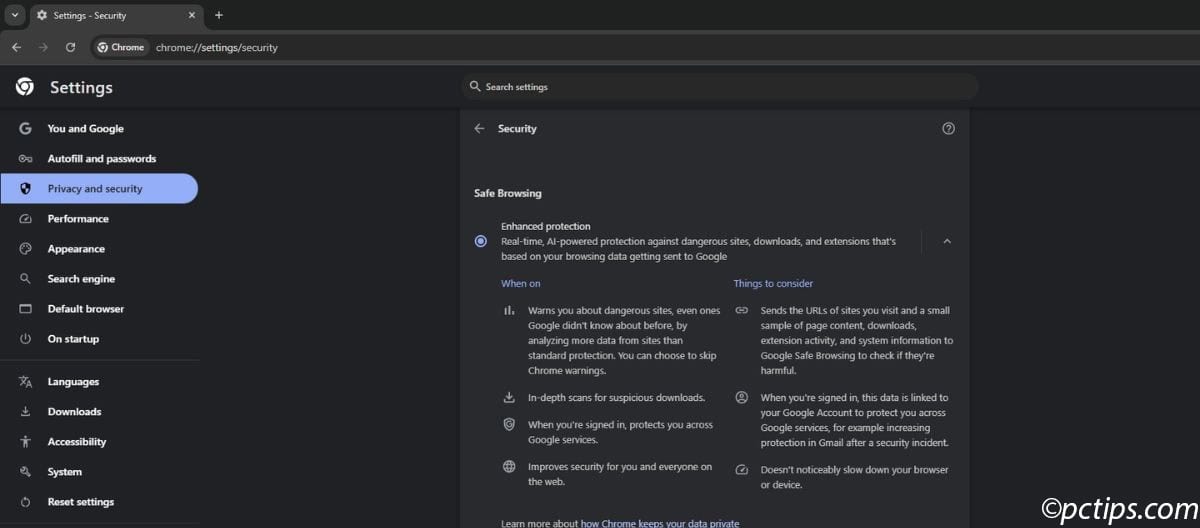Click the Chrome site info chip in address bar

point(121,47)
